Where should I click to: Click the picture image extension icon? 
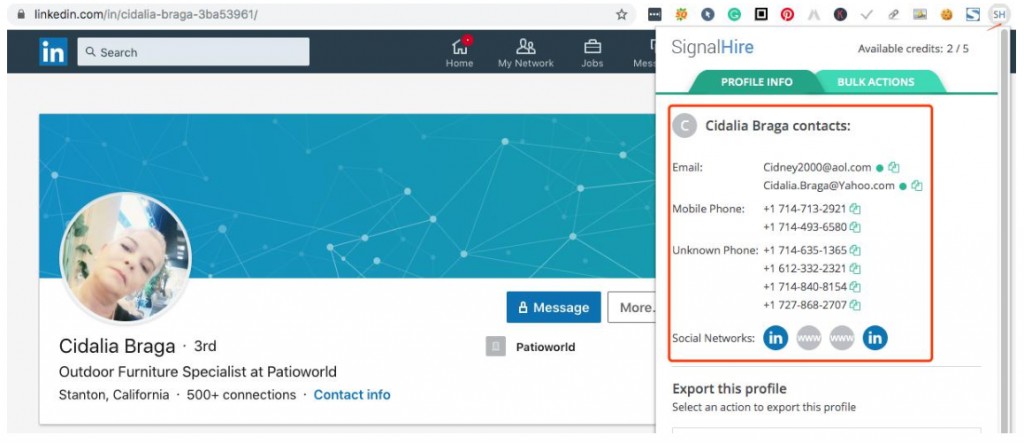coord(920,14)
